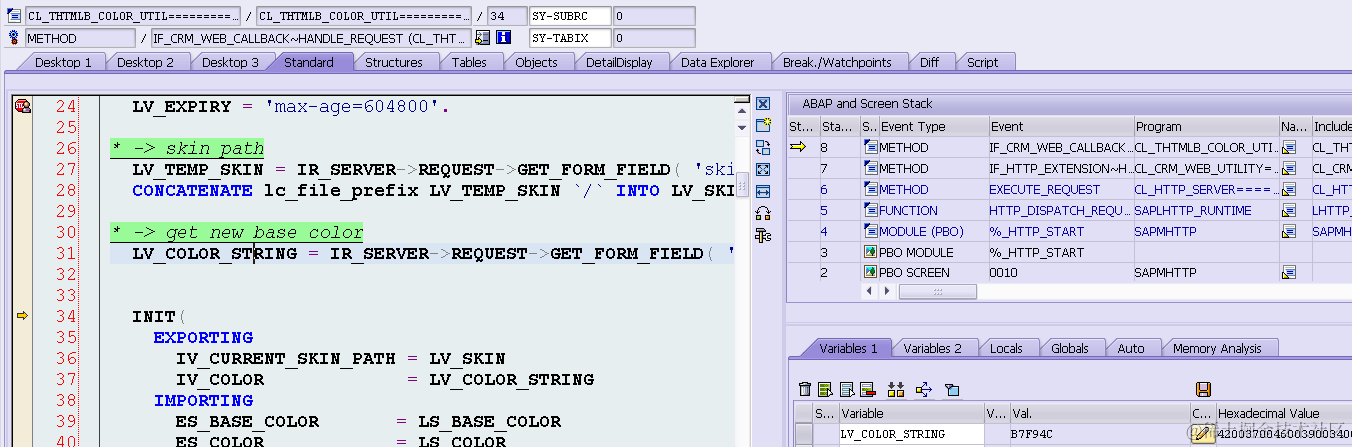Switch to Desktop 3 tab
Image resolution: width=1352 pixels, height=447 pixels.
tap(228, 62)
